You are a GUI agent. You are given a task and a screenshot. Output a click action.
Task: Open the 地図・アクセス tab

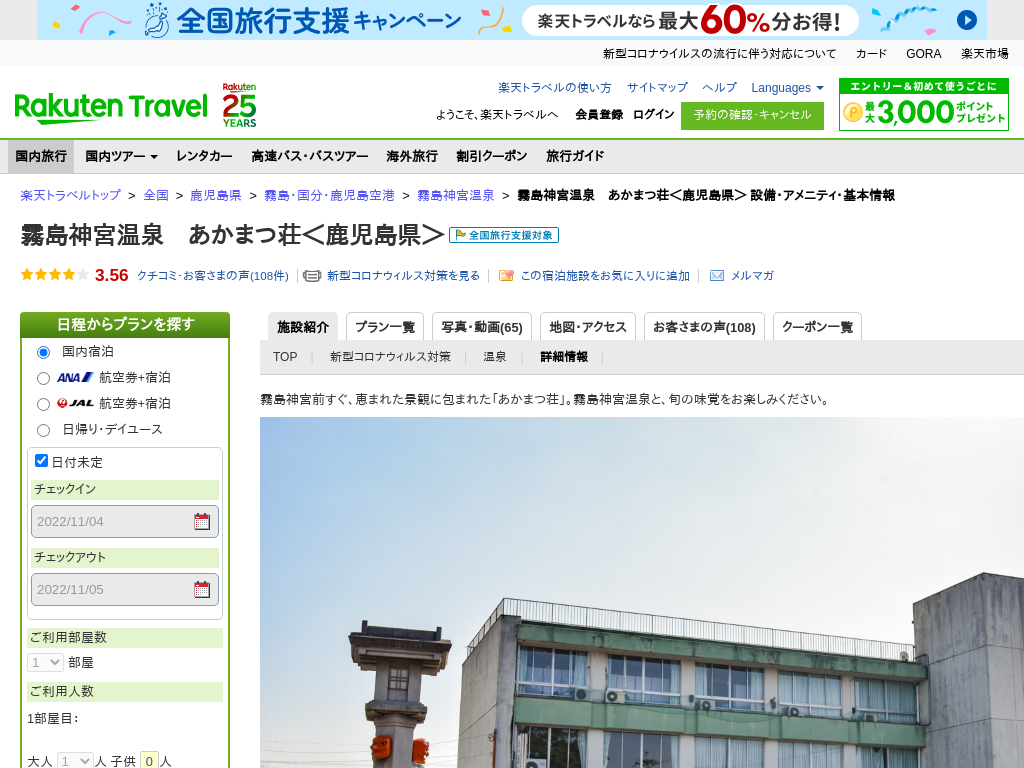coord(588,327)
